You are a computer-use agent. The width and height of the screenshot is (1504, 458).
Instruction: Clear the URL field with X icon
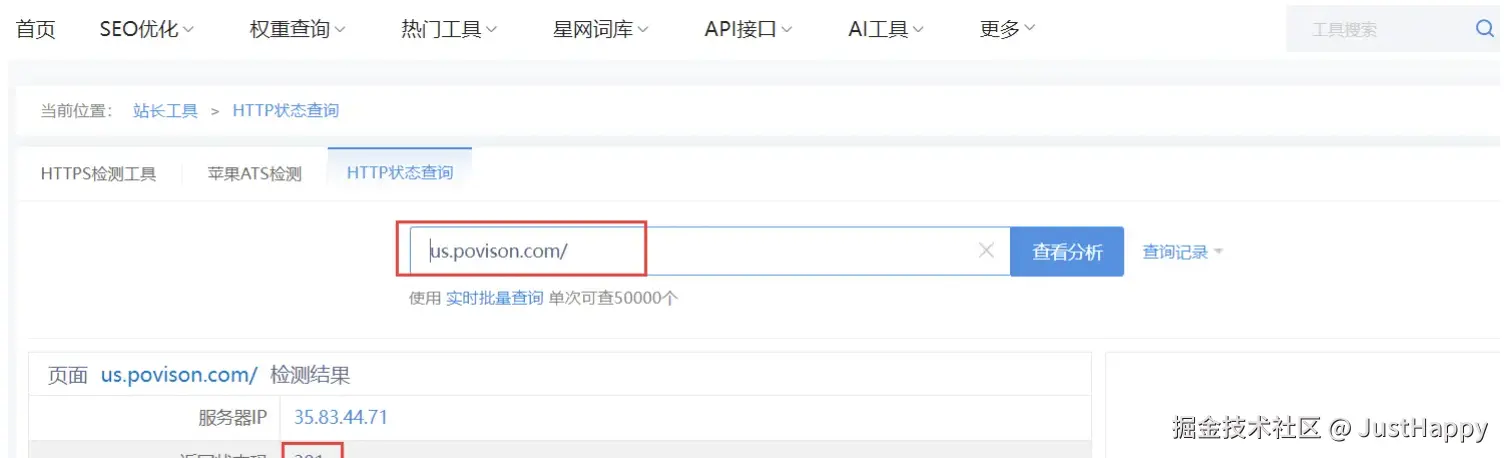click(x=986, y=251)
